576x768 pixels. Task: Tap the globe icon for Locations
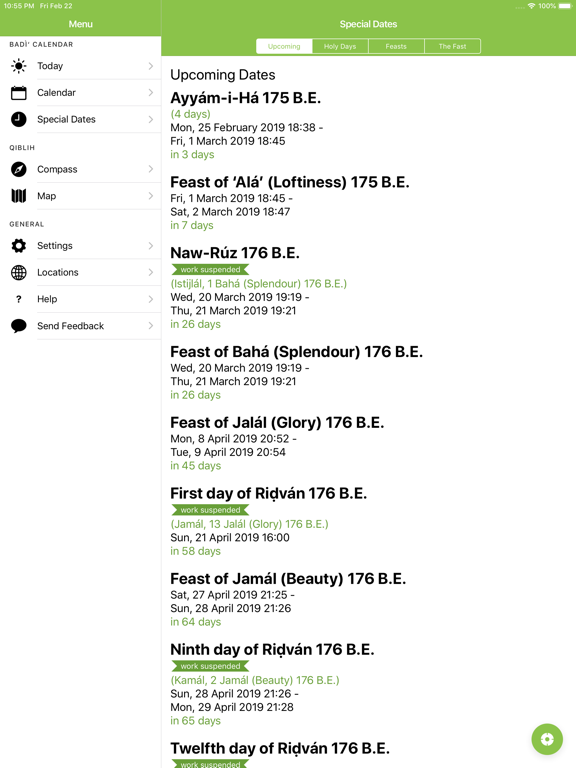click(x=19, y=272)
